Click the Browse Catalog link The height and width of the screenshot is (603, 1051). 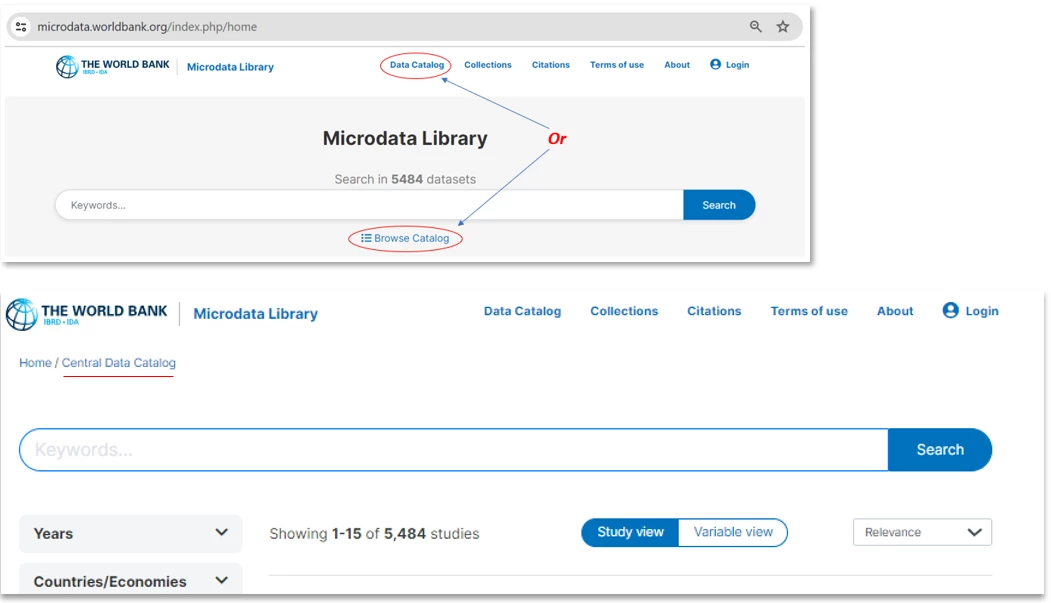[411, 238]
